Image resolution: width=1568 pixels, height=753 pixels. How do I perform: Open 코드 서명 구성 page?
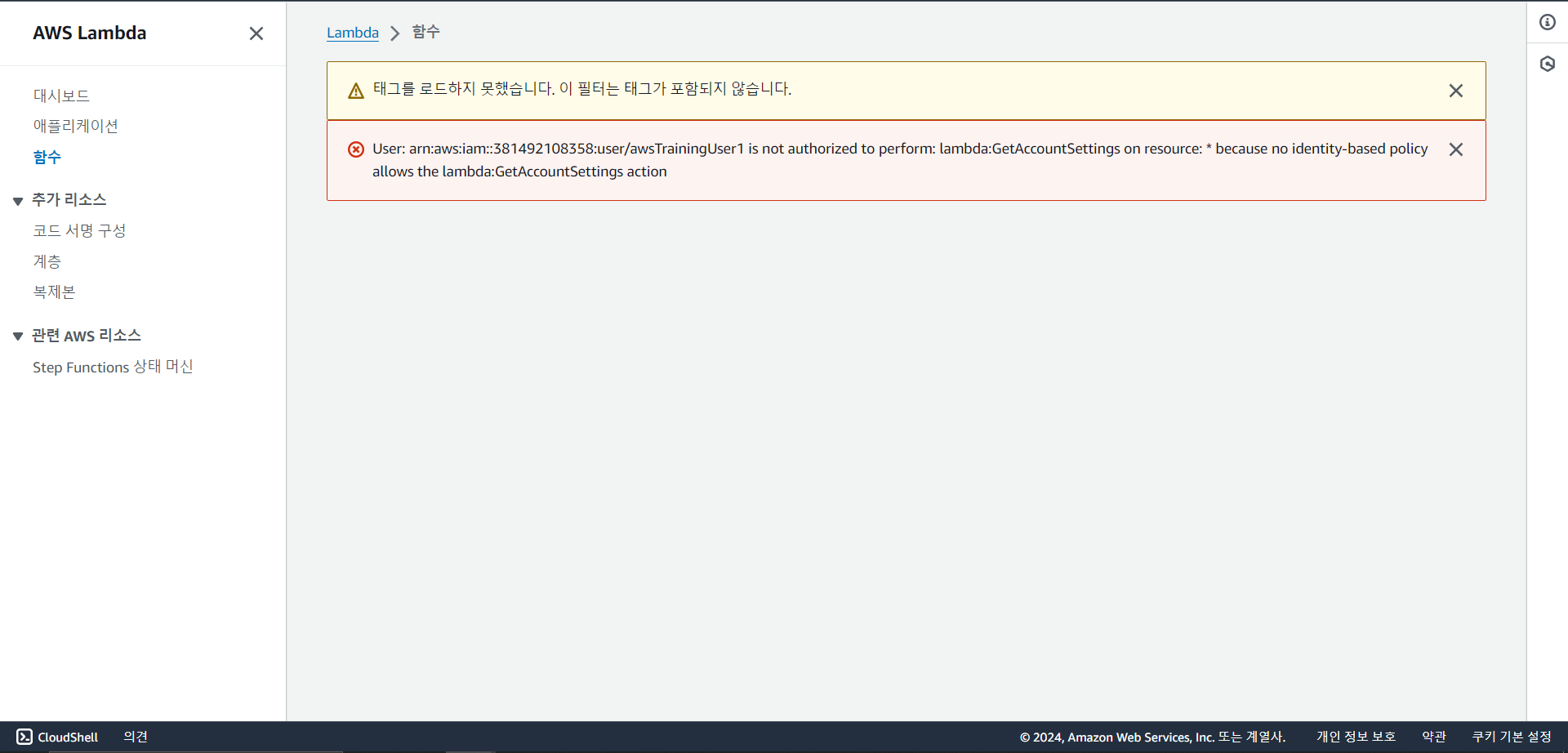(x=79, y=230)
